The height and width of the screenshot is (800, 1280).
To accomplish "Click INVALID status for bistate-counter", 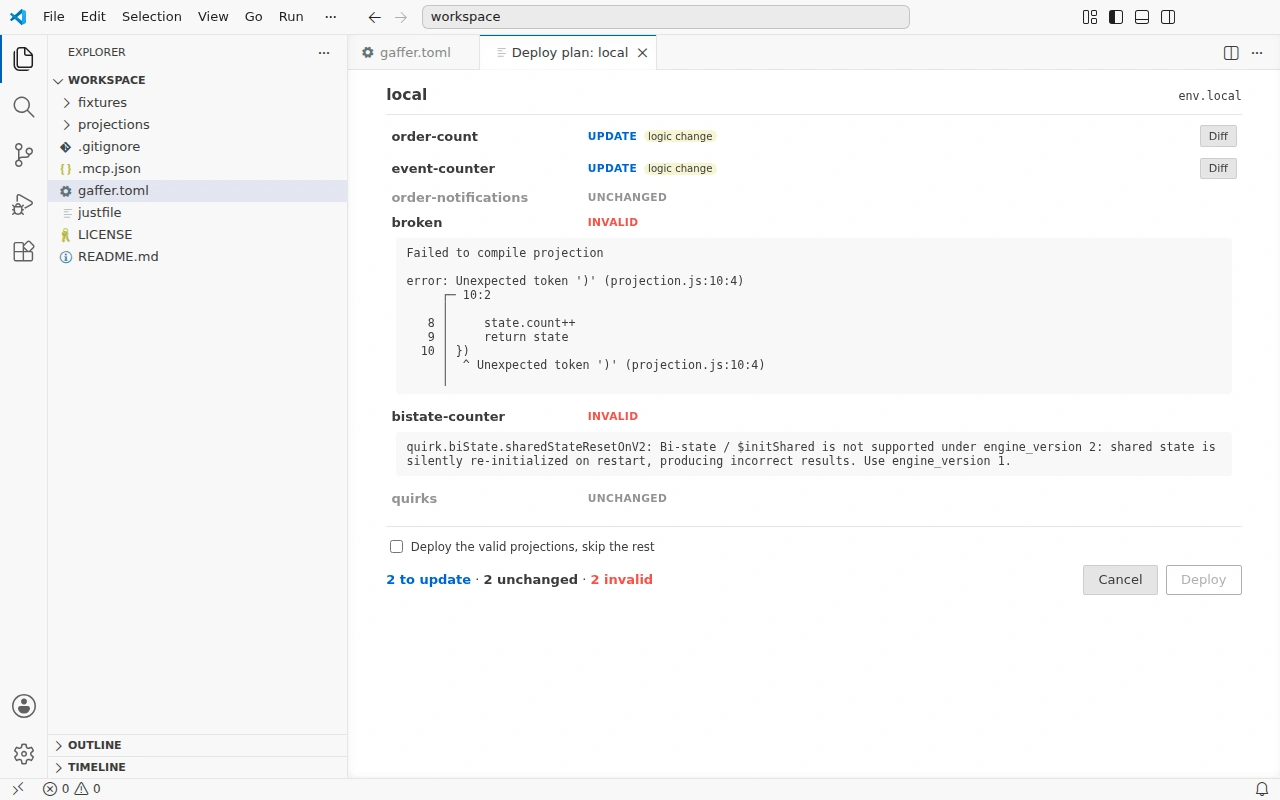I will 613,416.
